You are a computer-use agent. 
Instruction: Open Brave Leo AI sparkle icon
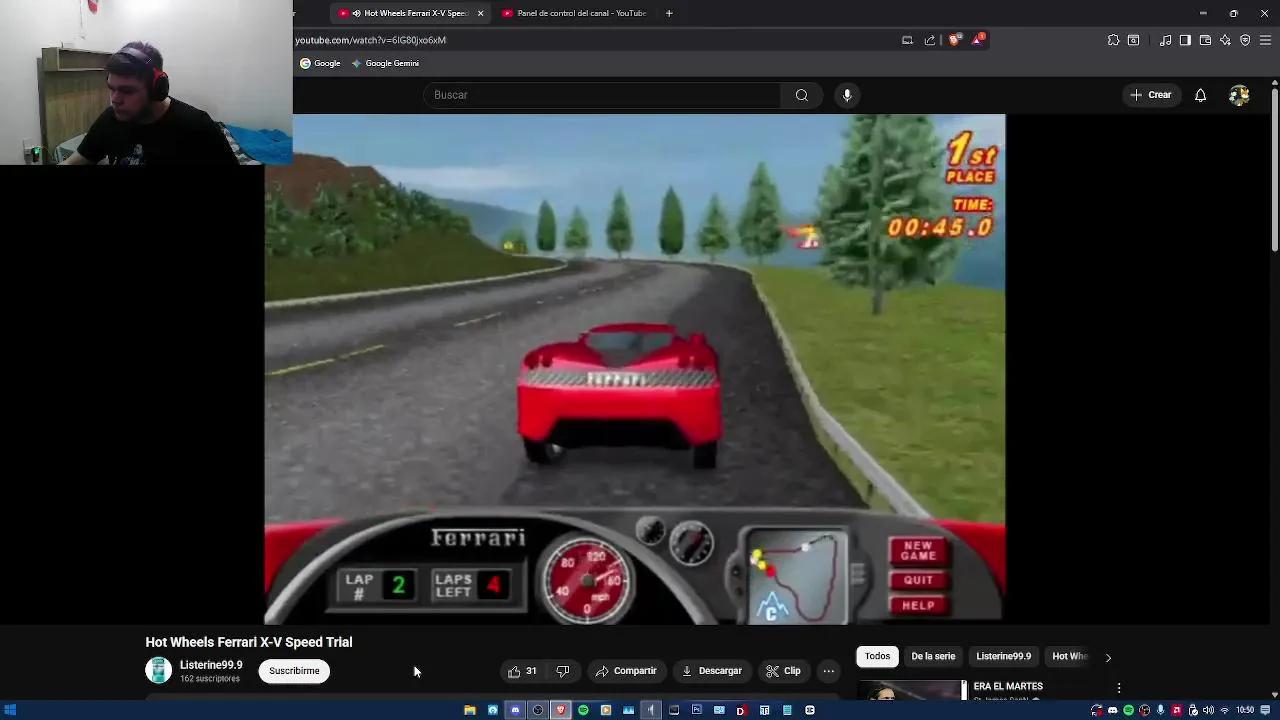point(1225,40)
